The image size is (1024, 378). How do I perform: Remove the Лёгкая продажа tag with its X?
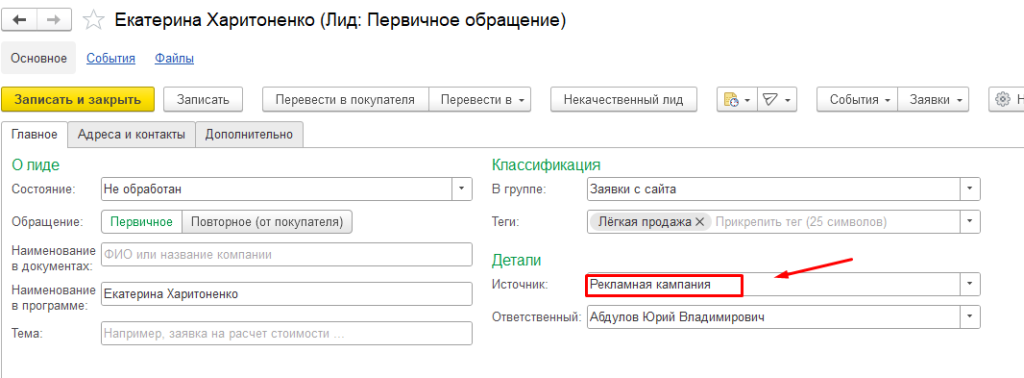click(x=699, y=222)
